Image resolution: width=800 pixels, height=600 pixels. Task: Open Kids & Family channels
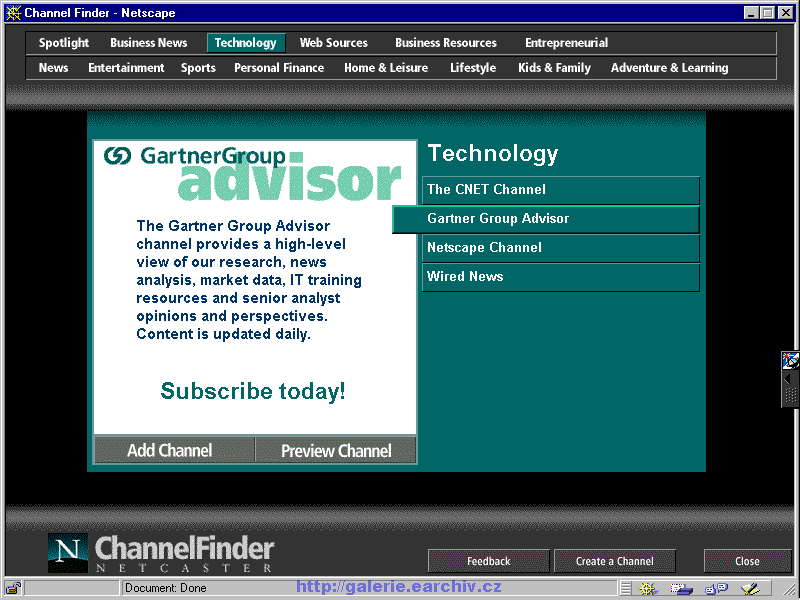coord(555,68)
